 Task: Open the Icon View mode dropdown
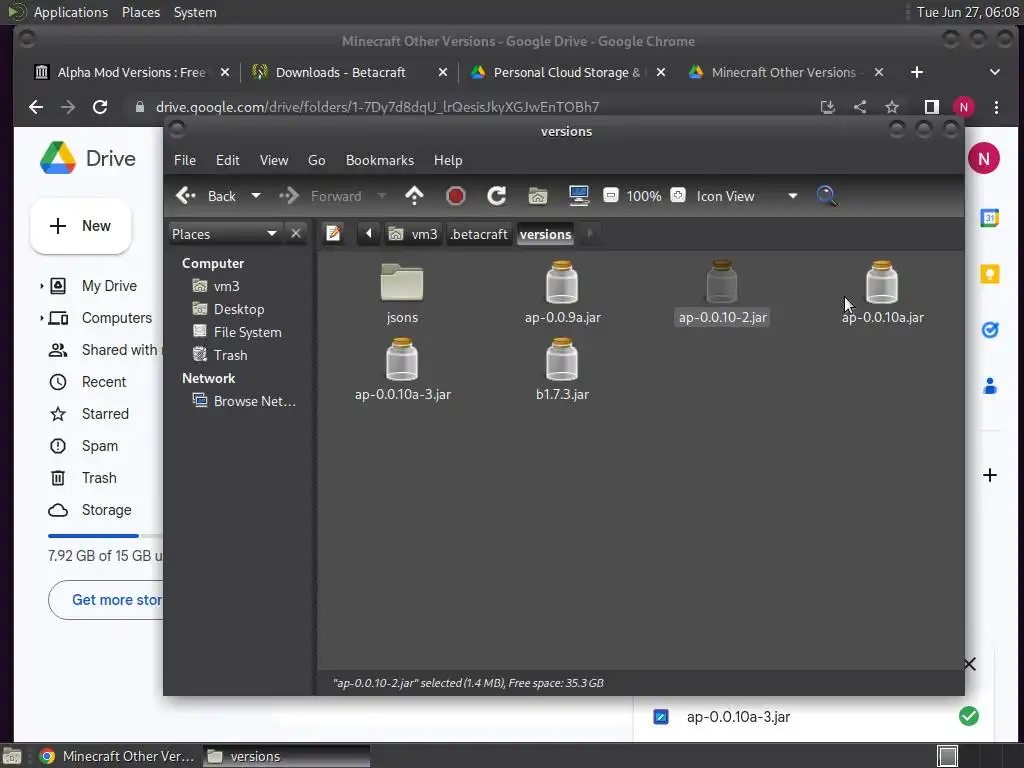pyautogui.click(x=746, y=196)
